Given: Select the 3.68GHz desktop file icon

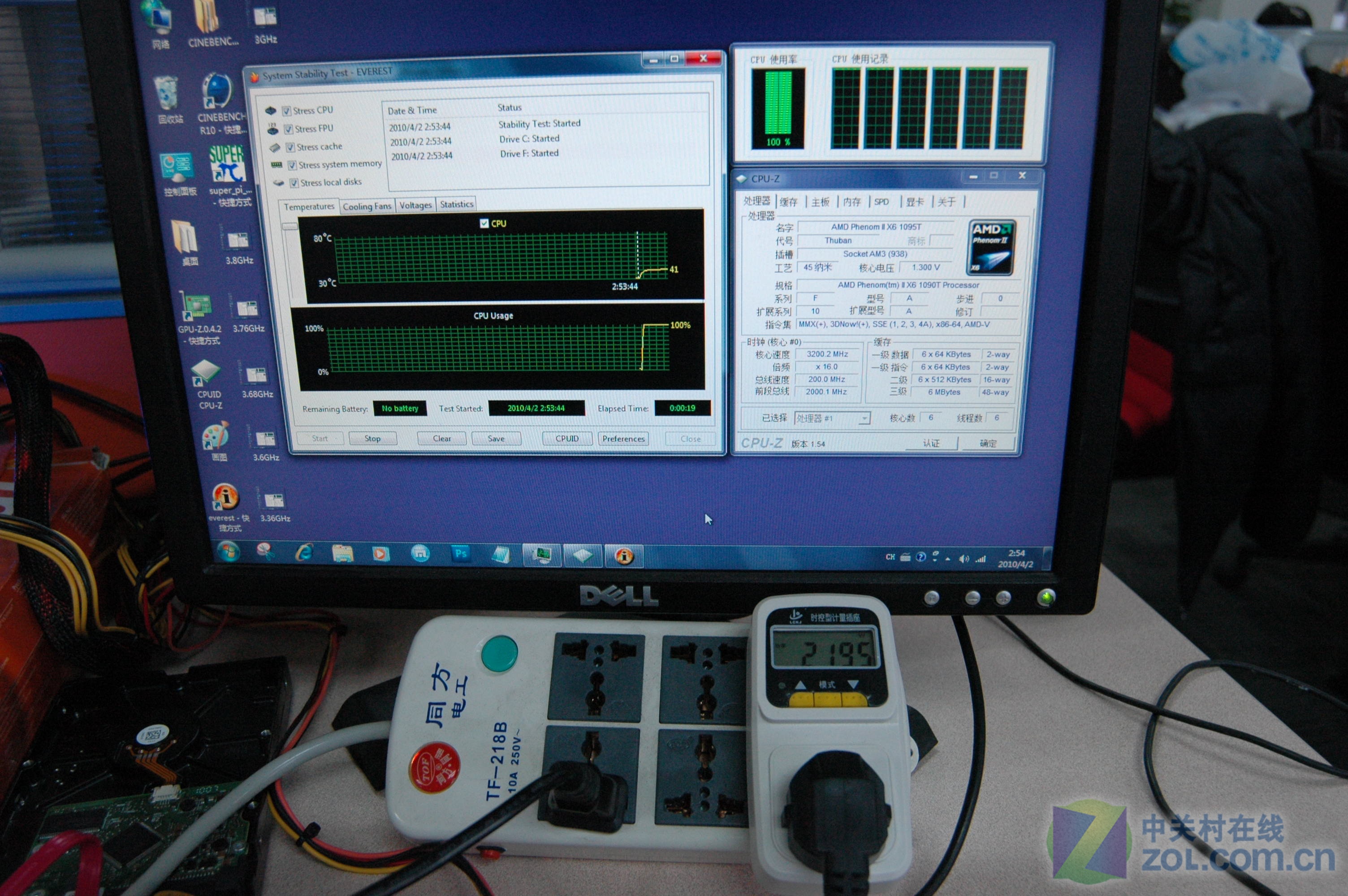Looking at the screenshot, I should pyautogui.click(x=257, y=381).
